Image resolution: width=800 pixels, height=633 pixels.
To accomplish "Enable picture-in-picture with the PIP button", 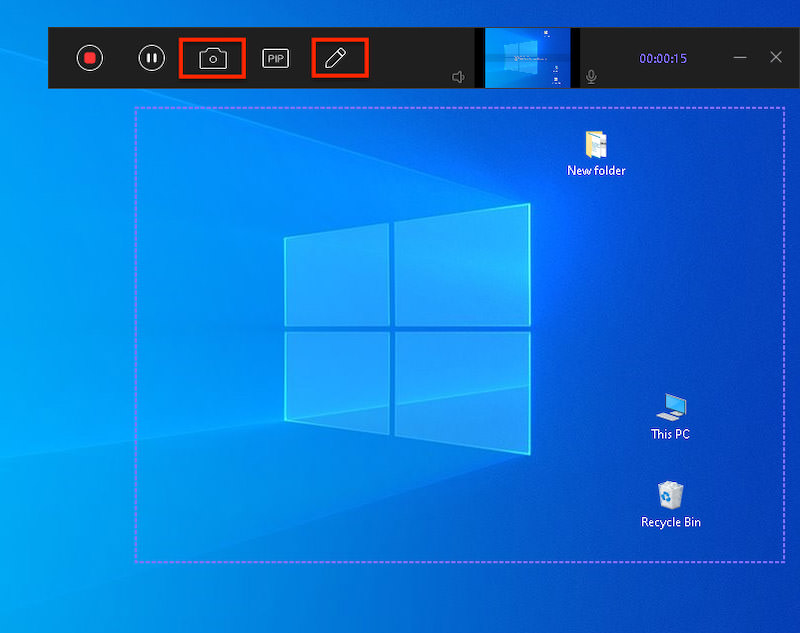I will (276, 59).
